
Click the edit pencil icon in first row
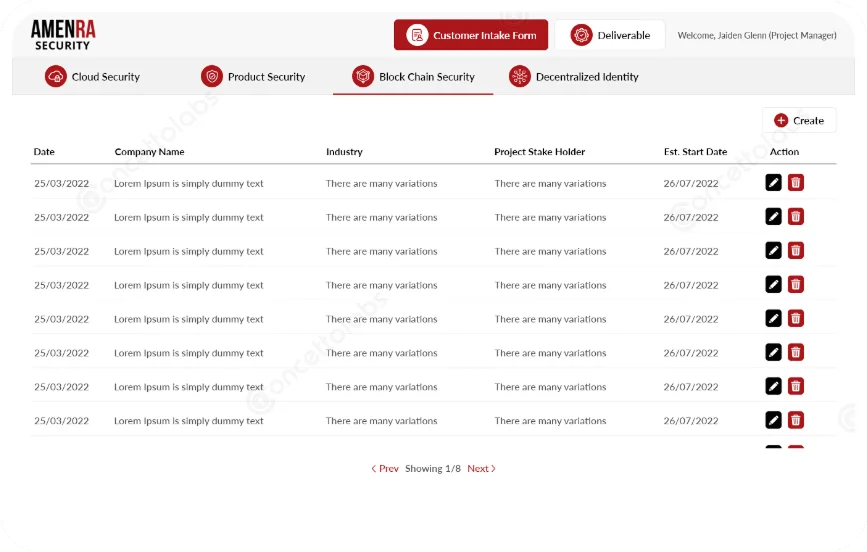773,182
